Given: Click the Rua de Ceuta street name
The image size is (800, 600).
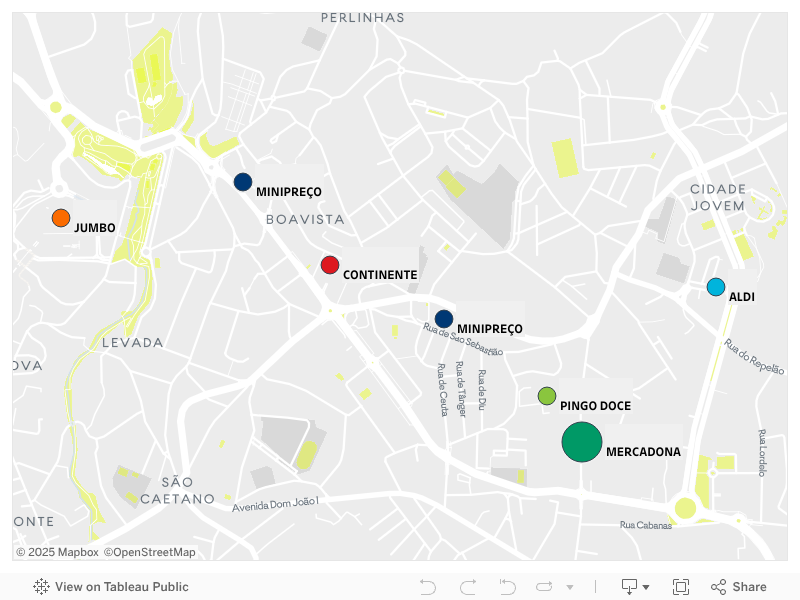Looking at the screenshot, I should [x=442, y=390].
